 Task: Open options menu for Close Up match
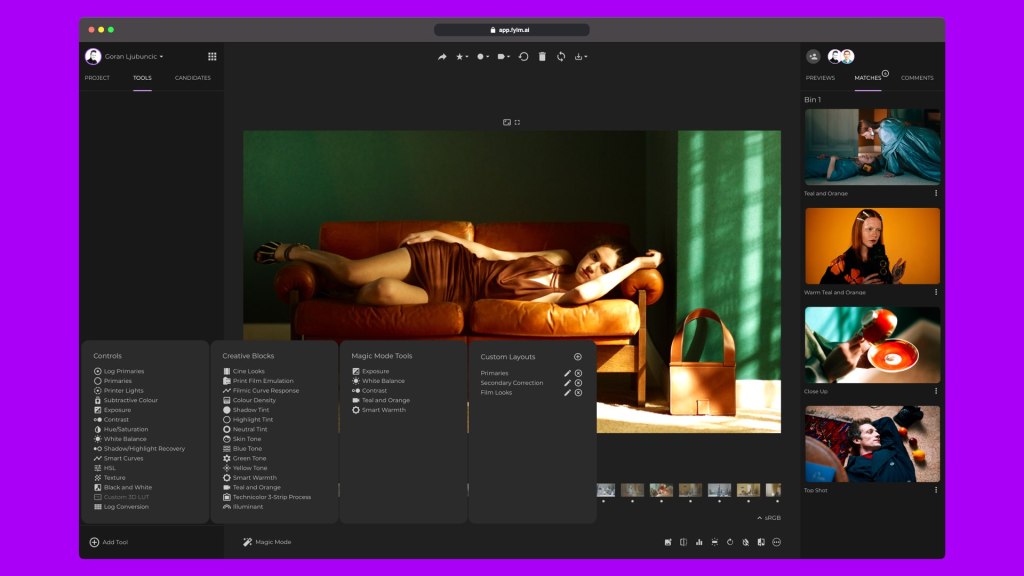click(936, 391)
